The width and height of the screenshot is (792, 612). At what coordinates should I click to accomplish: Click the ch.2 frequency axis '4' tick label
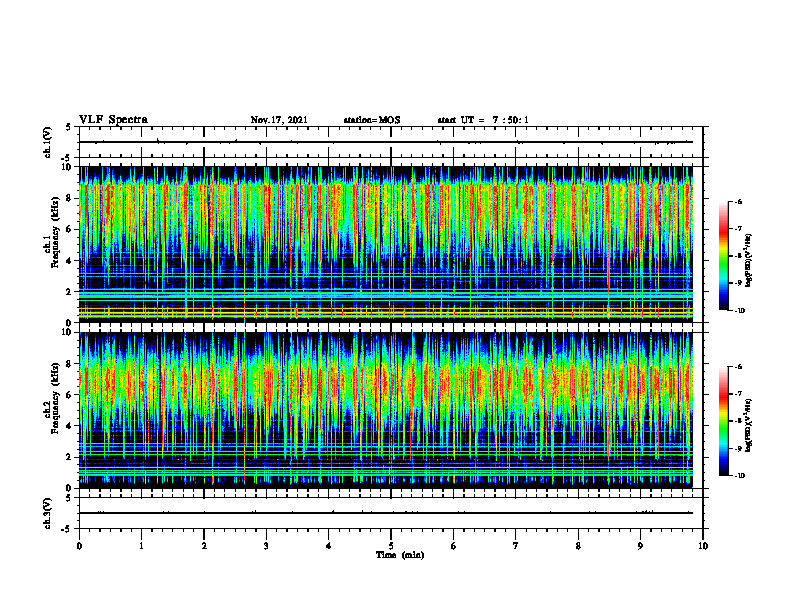coord(71,426)
